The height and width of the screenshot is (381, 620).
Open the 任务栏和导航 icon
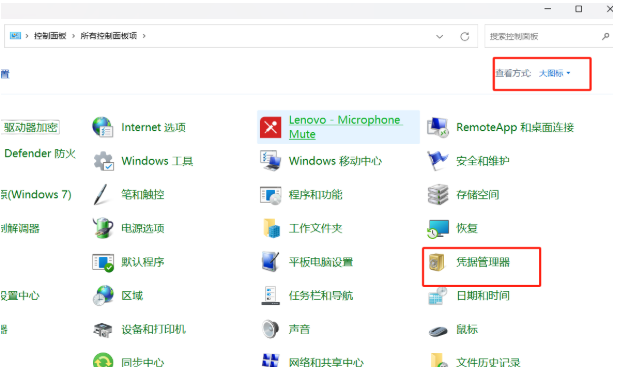point(270,296)
